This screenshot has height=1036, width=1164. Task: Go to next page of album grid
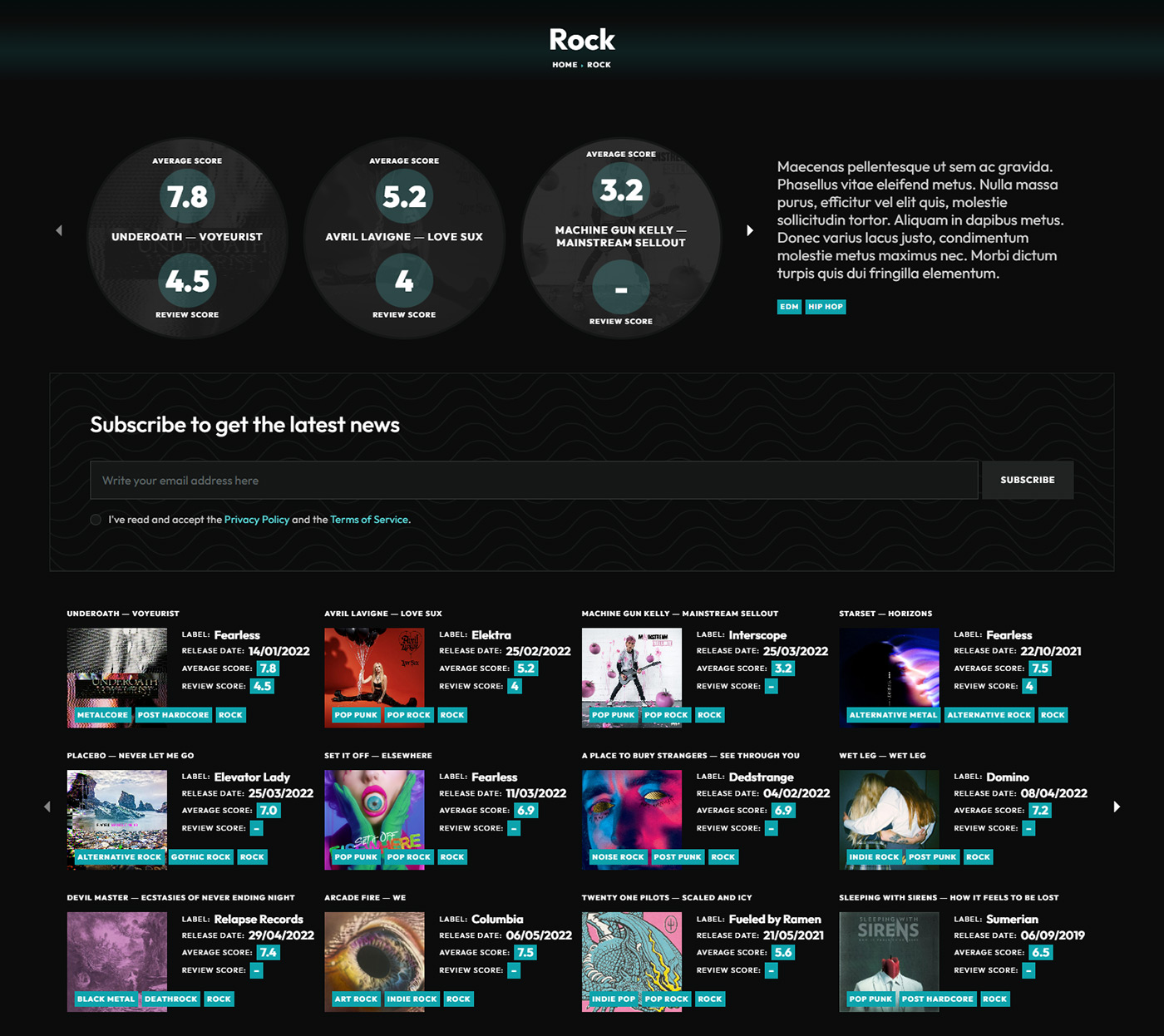point(1117,807)
